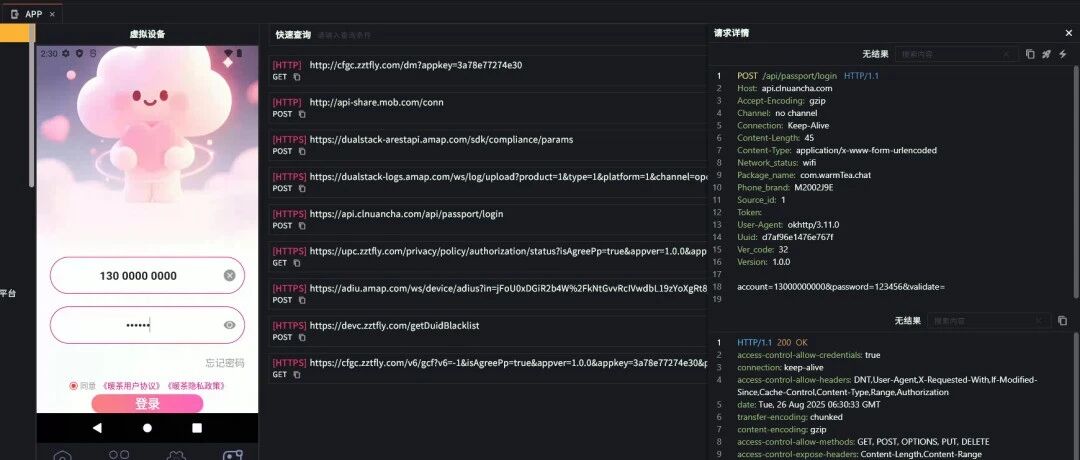Open the 忘记密码 link
The image size is (1080, 460).
[225, 363]
